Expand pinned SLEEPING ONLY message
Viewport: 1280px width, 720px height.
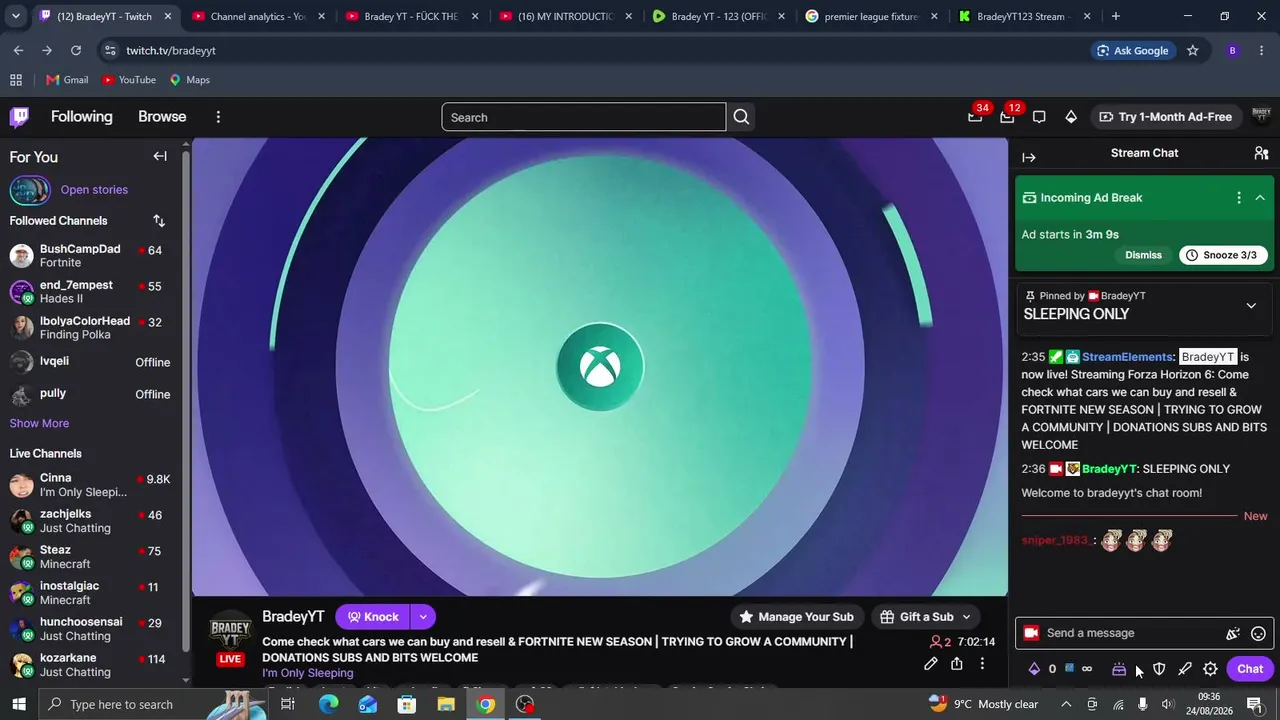pyautogui.click(x=1251, y=305)
